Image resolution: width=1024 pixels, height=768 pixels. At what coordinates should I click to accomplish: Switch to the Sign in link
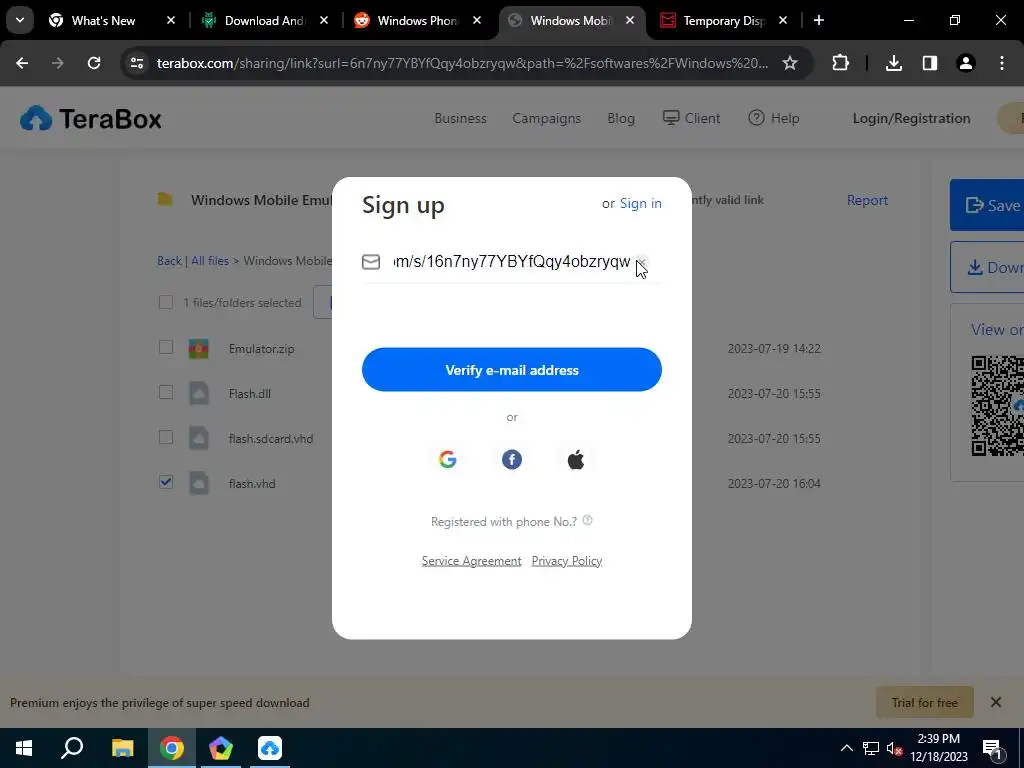[x=640, y=203]
